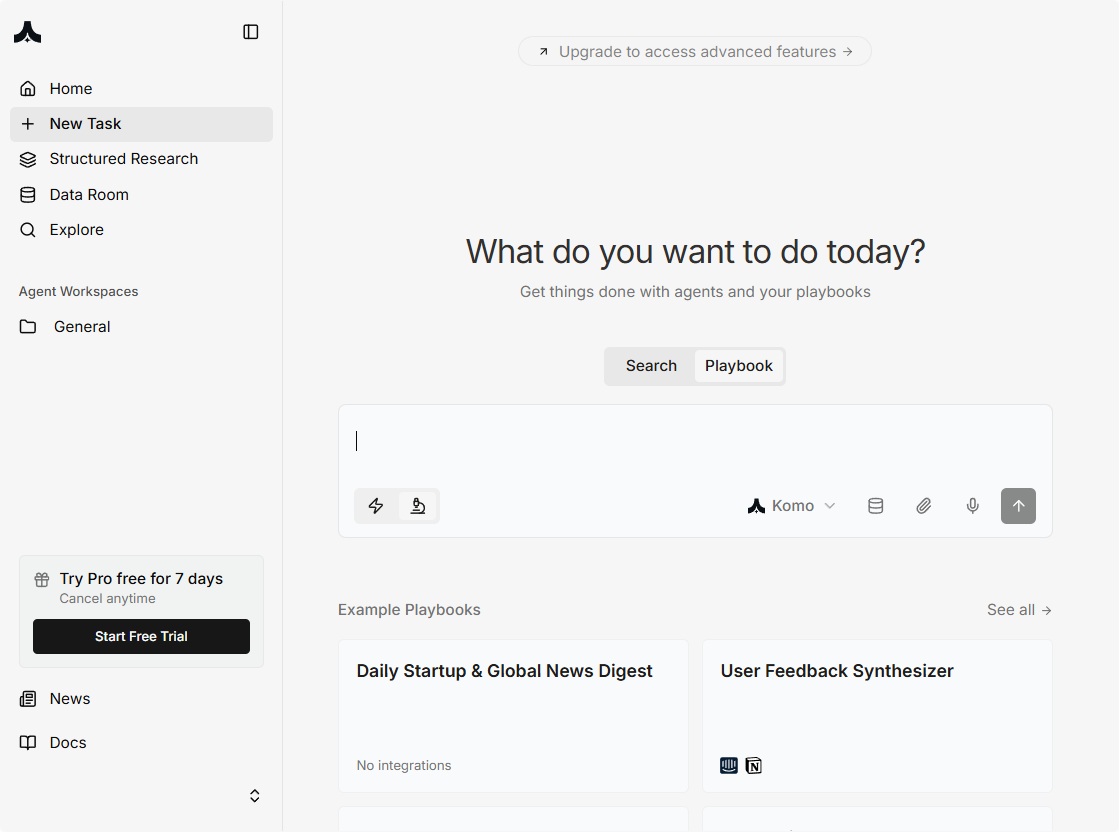Screen dimensions: 1119x832
Task: Switch to the Search tab
Action: click(x=651, y=366)
